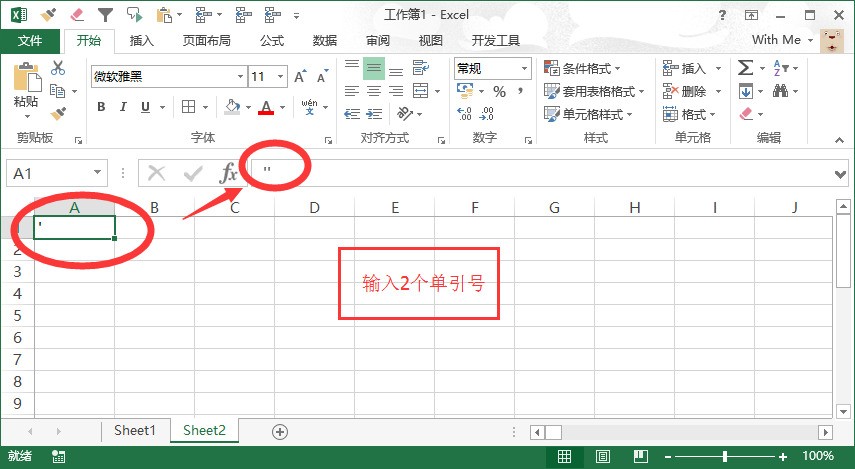The width and height of the screenshot is (855, 469).
Task: Expand the formula bar
Action: (x=840, y=175)
